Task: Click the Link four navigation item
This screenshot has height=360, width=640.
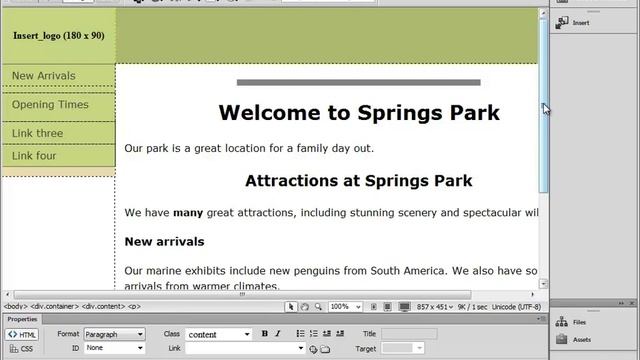Action: [34, 156]
